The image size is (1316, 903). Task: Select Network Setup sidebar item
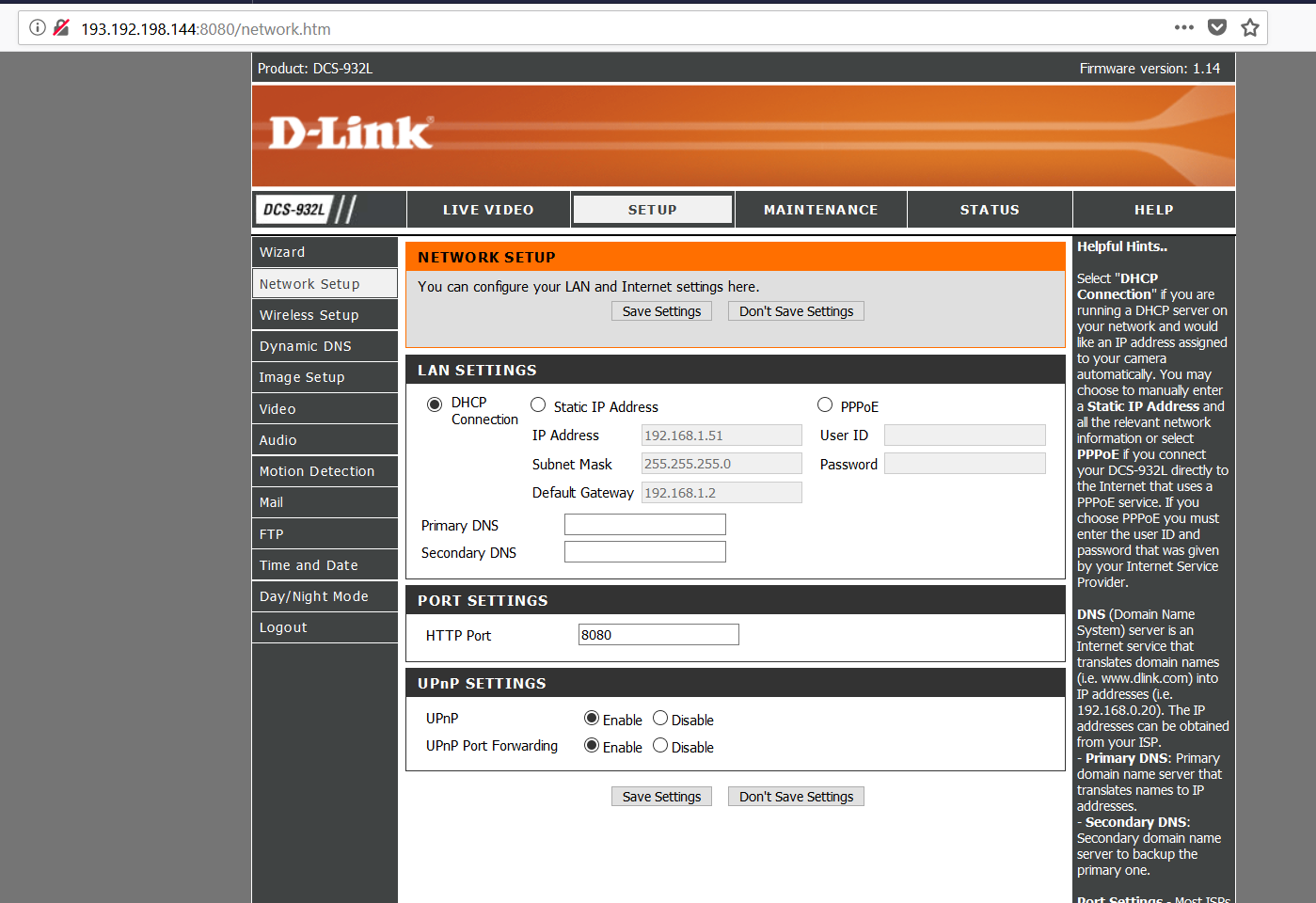pos(325,284)
